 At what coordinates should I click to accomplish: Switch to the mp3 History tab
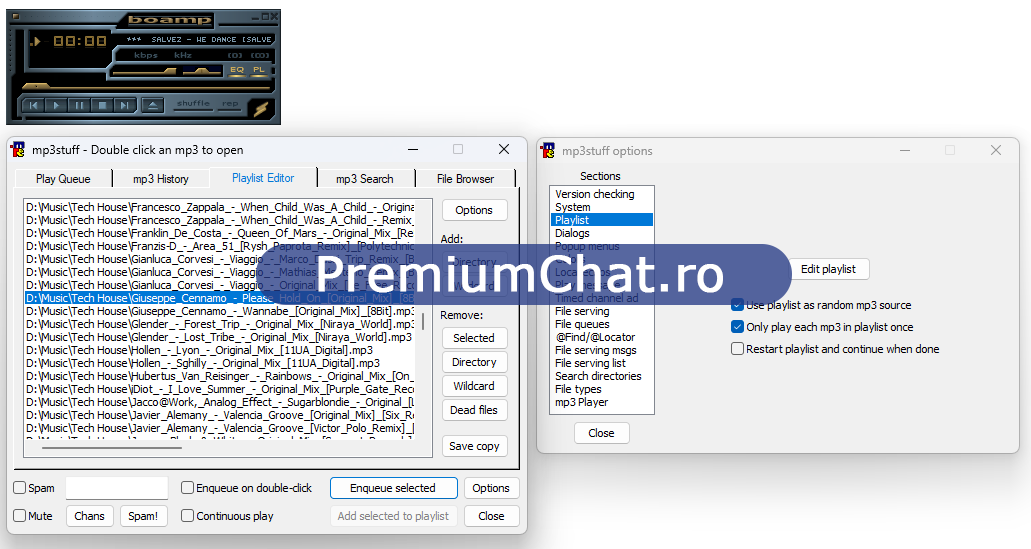[160, 179]
